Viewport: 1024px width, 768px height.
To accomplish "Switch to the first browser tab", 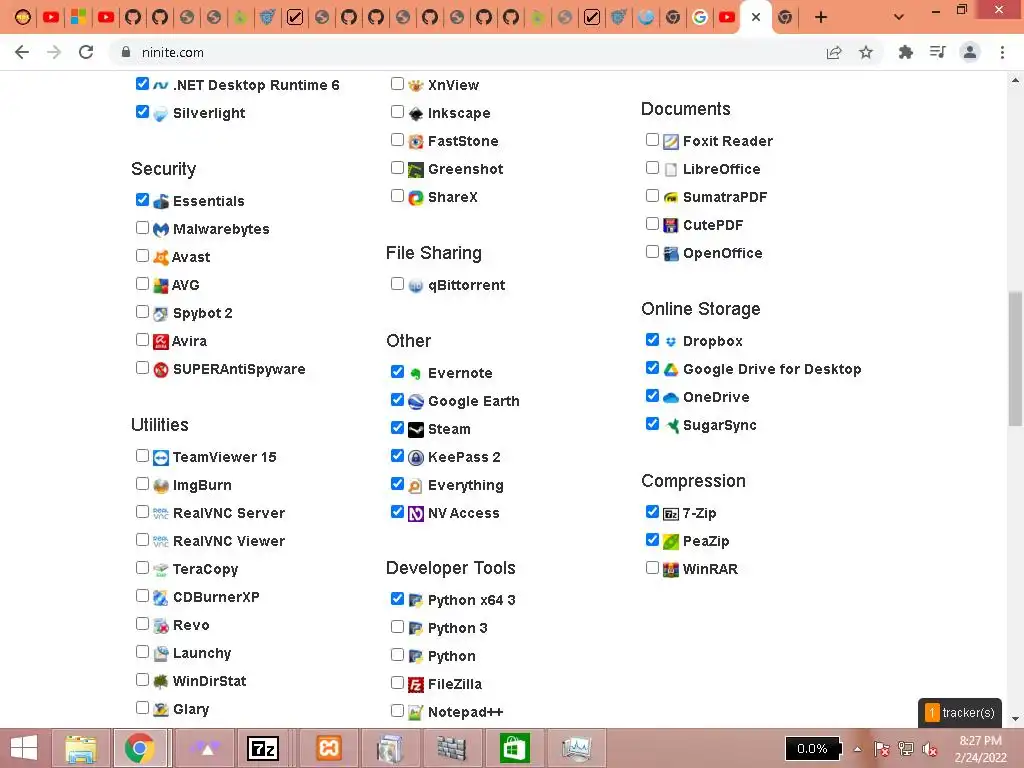I will click(23, 17).
